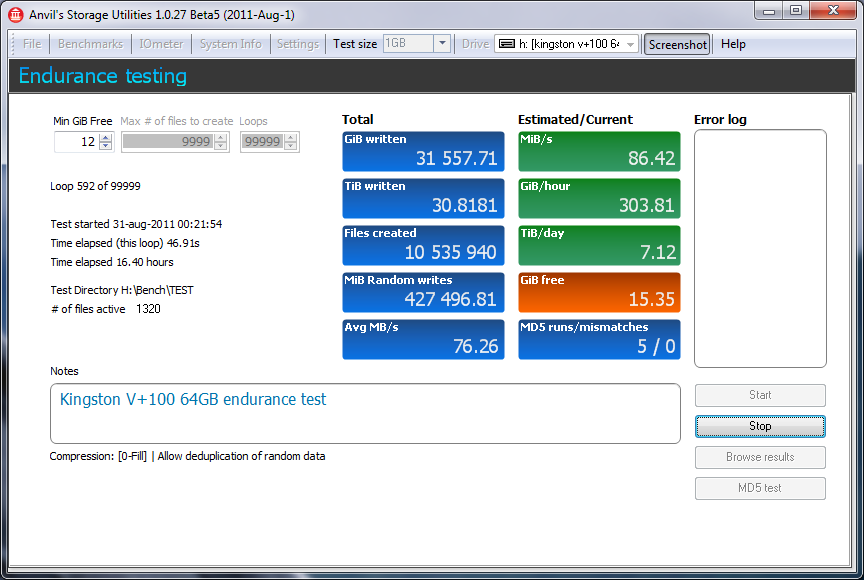Click '# of files active 1320' text

click(105, 309)
